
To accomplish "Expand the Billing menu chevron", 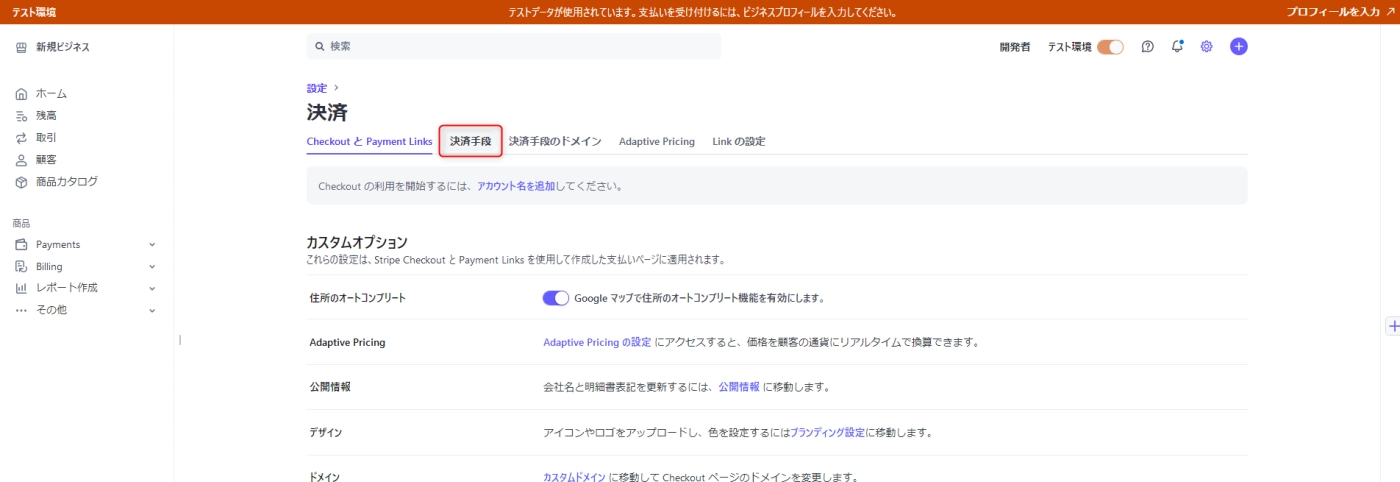I will [152, 267].
